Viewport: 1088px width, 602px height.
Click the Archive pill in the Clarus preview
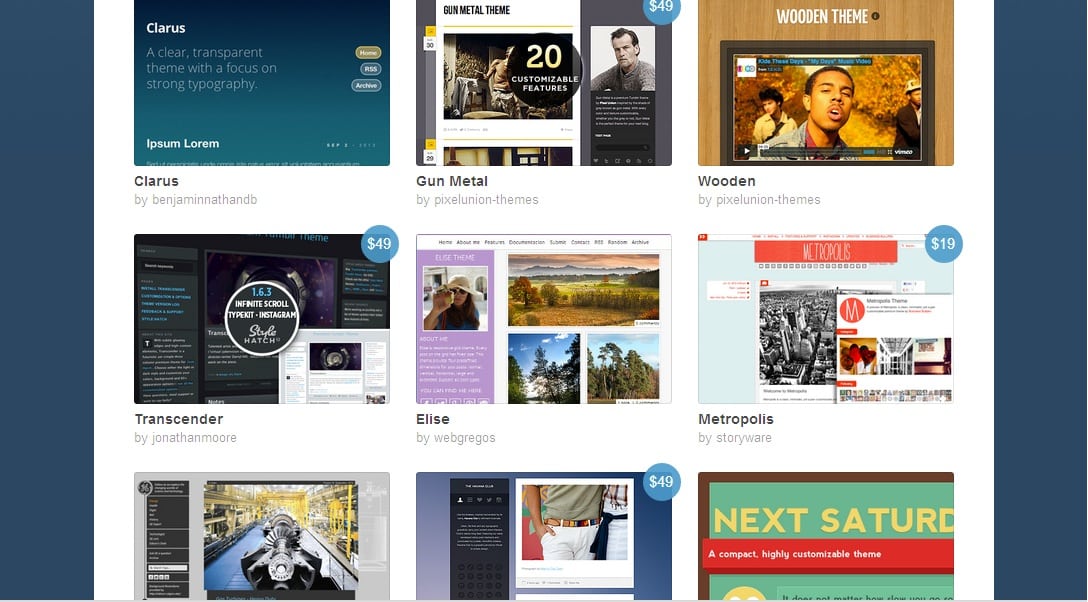tap(366, 86)
